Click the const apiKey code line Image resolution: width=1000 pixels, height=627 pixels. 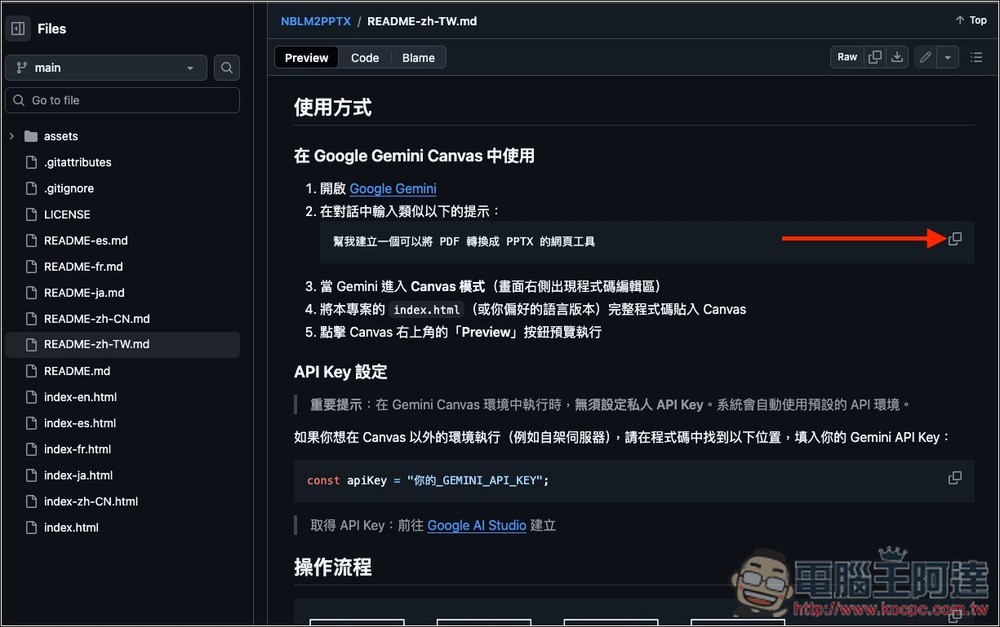tap(428, 480)
